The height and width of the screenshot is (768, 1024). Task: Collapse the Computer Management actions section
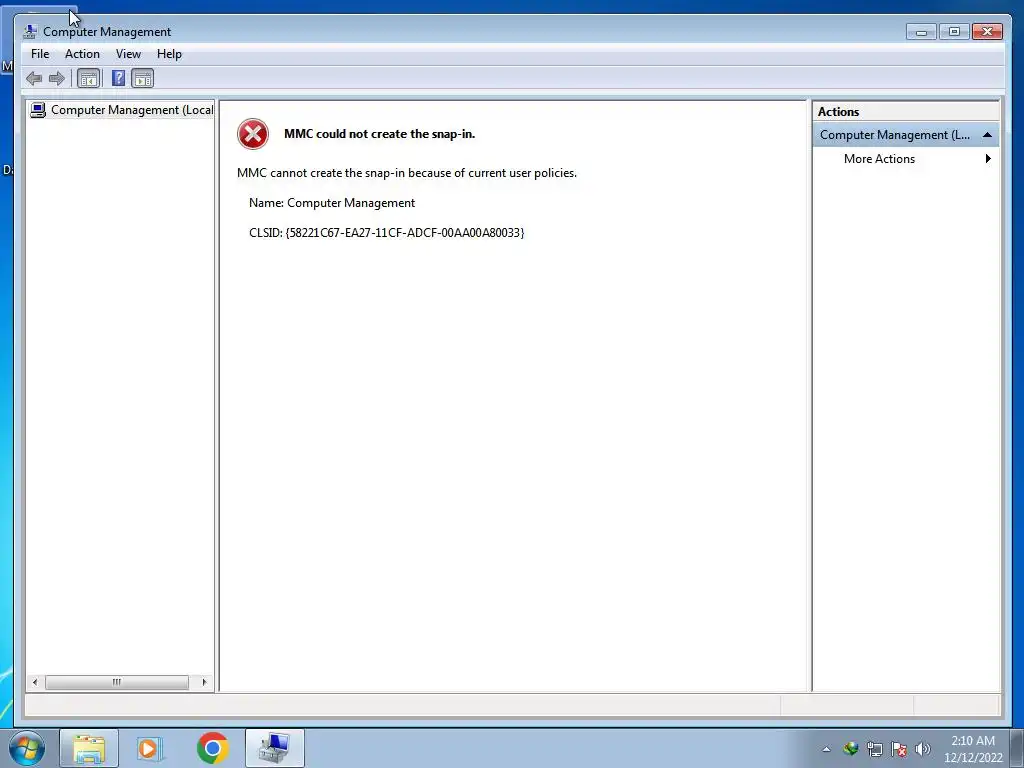coord(987,135)
